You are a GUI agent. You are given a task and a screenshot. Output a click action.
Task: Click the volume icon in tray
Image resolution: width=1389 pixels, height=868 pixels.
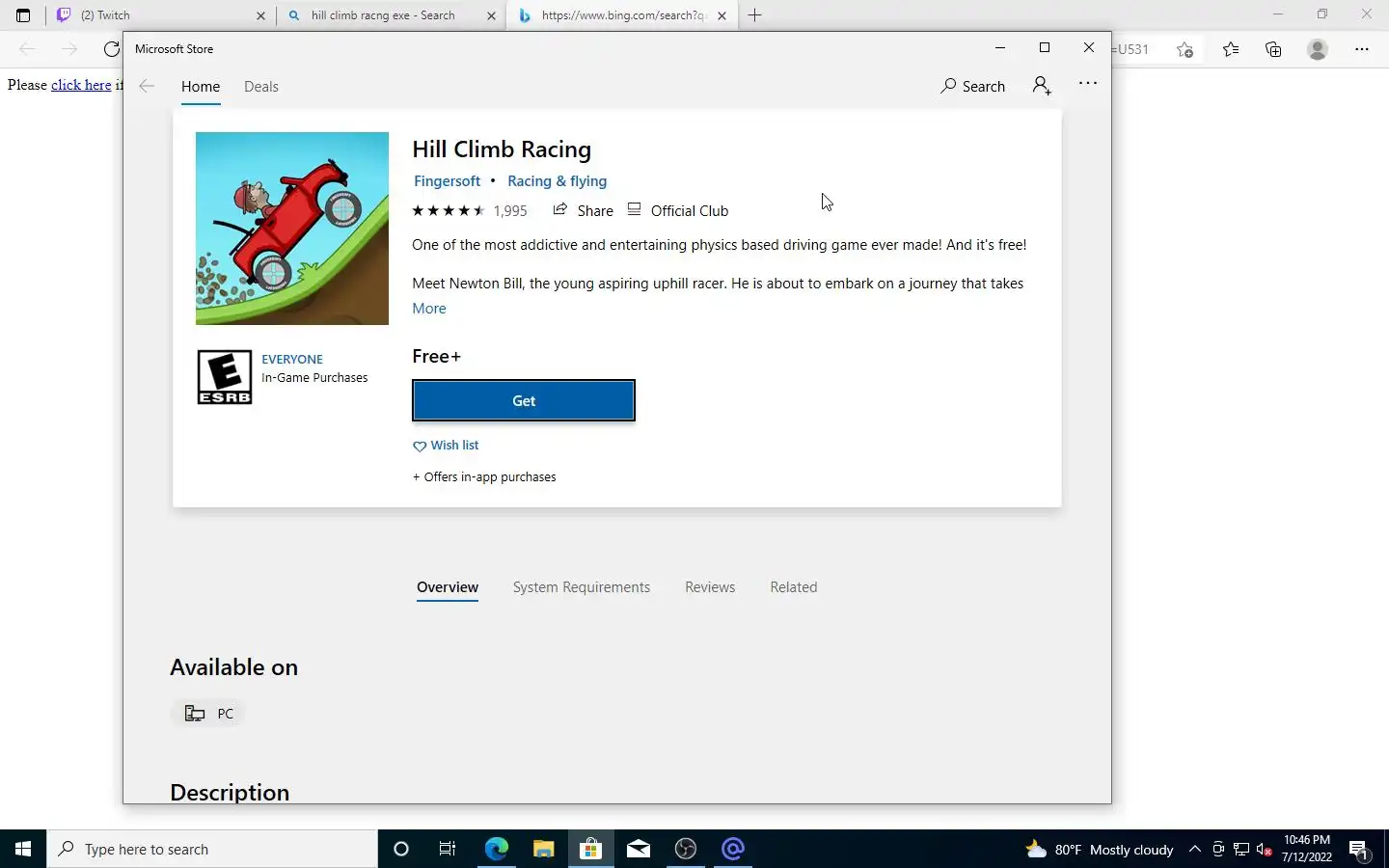pos(1265,850)
